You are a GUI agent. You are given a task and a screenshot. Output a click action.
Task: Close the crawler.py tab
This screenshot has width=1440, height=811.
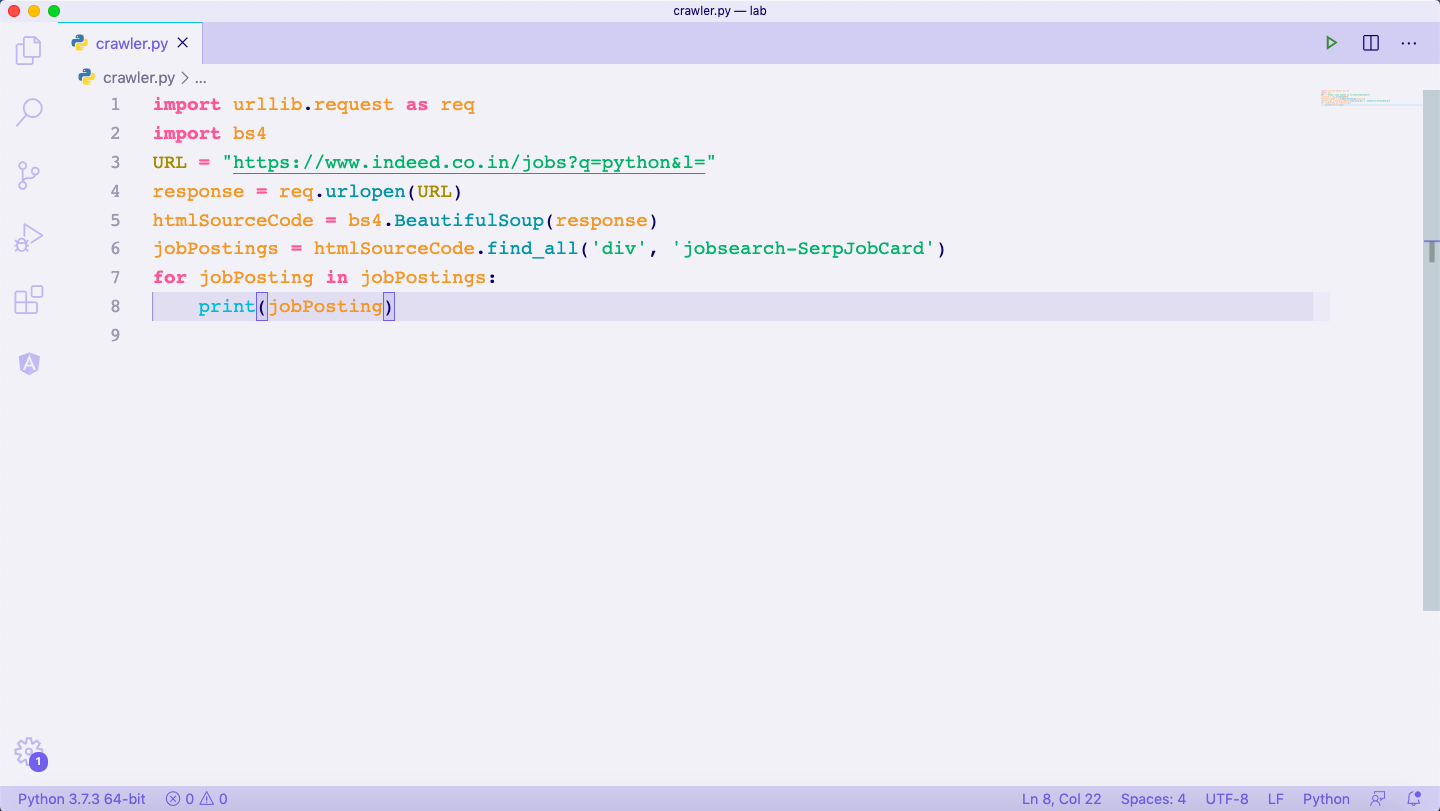pyautogui.click(x=183, y=43)
